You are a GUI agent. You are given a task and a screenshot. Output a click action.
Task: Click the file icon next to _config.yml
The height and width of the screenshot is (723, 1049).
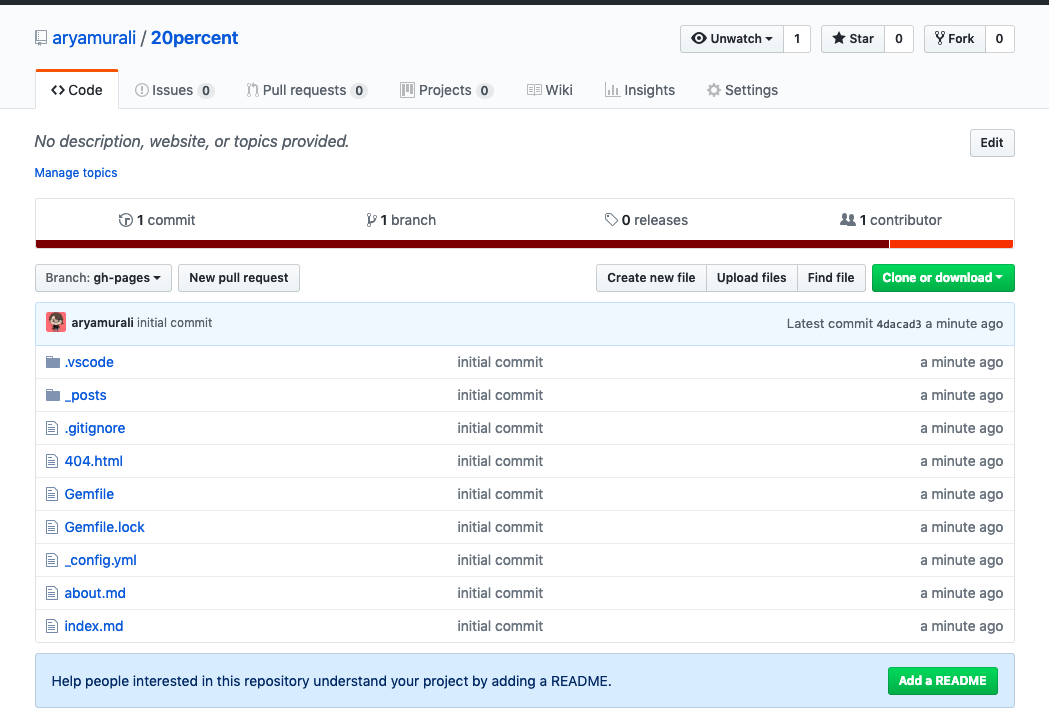coord(52,560)
